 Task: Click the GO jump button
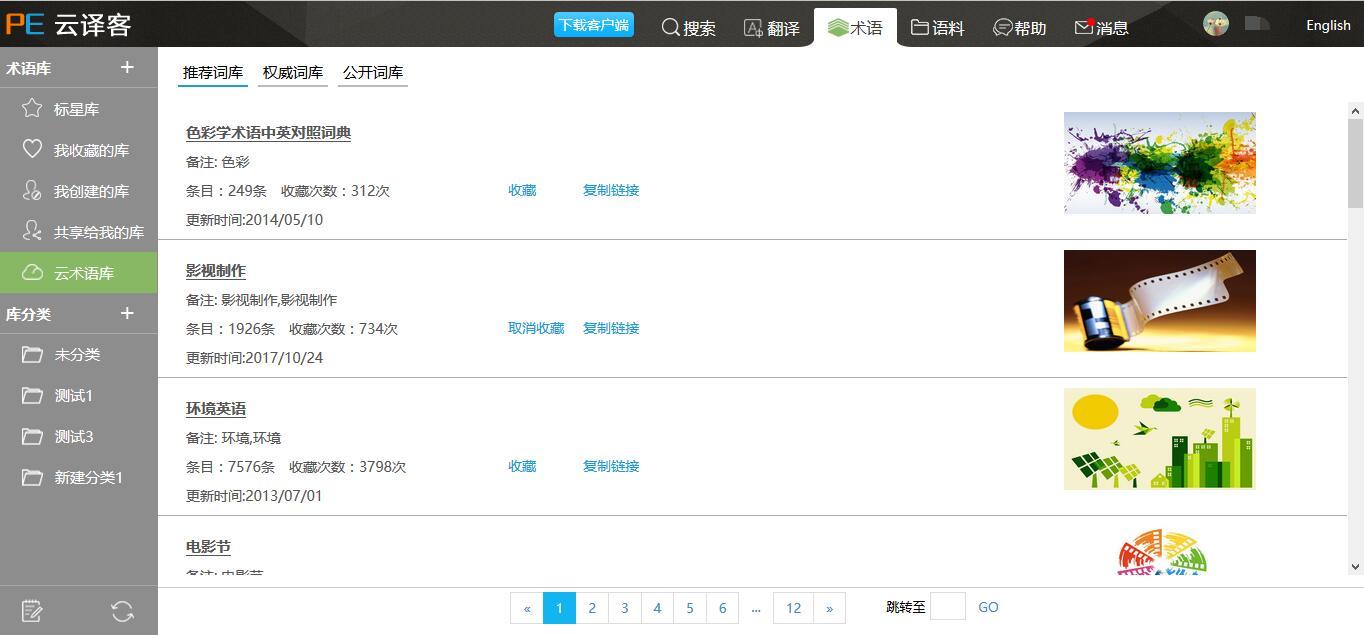[x=988, y=607]
